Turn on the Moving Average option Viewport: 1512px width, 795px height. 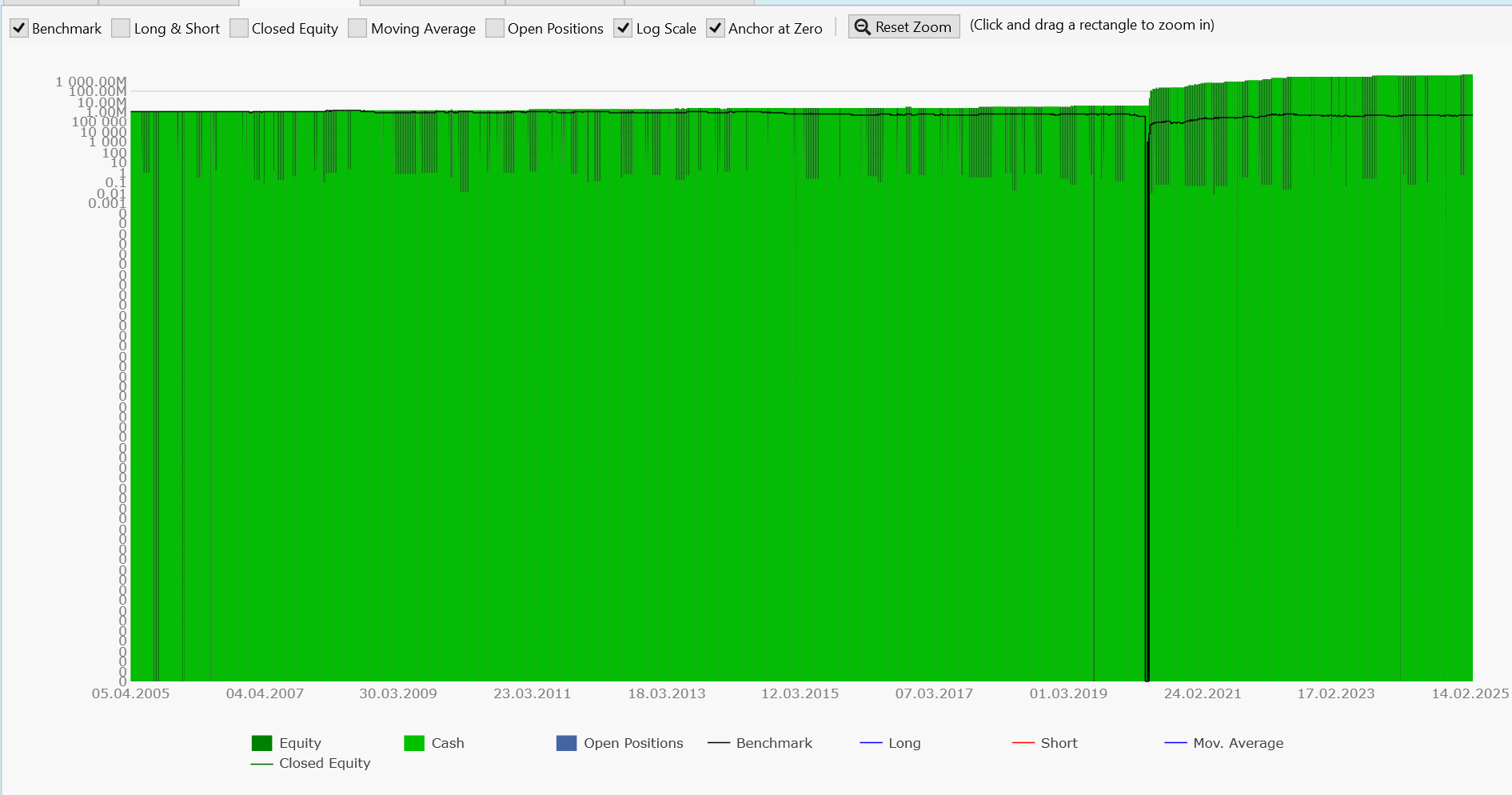[x=358, y=29]
